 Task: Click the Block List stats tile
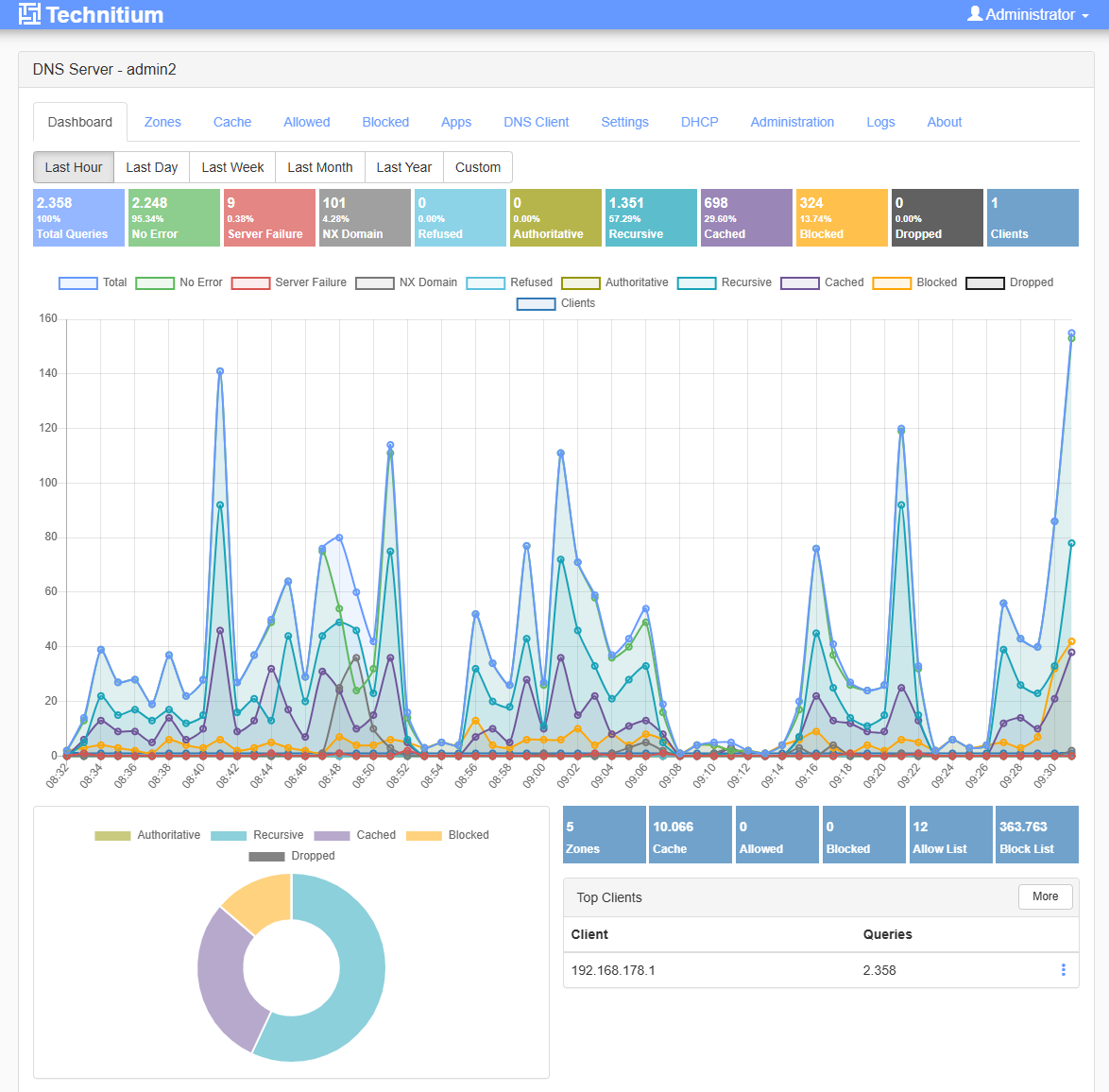(1036, 835)
